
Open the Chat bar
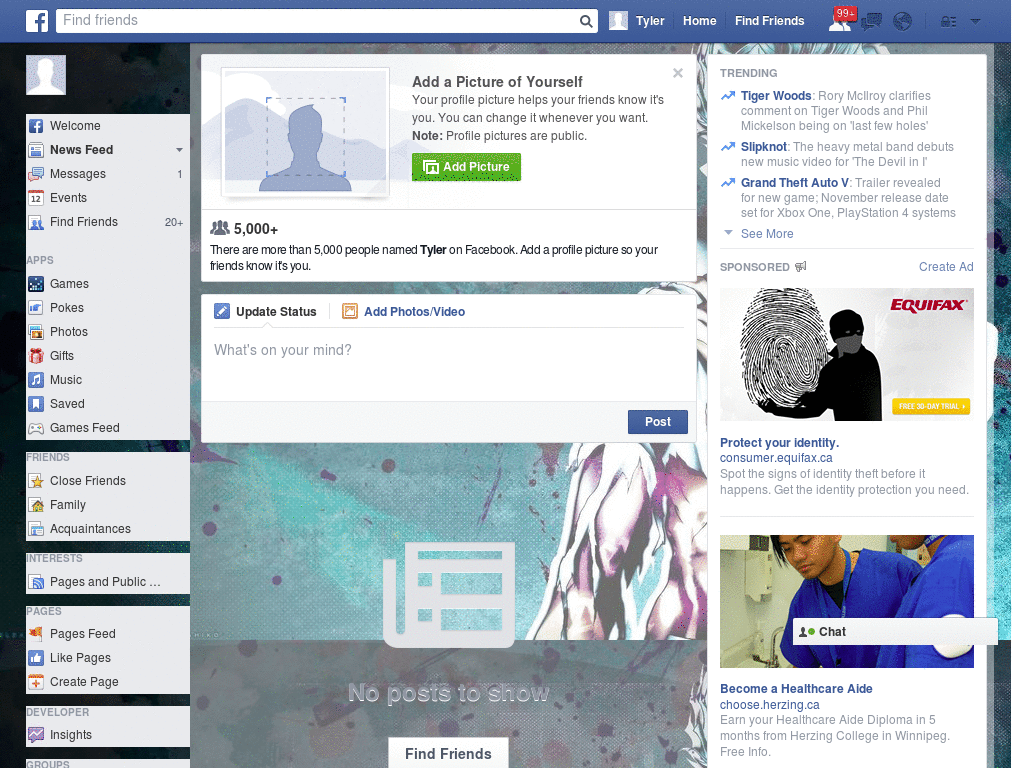895,632
